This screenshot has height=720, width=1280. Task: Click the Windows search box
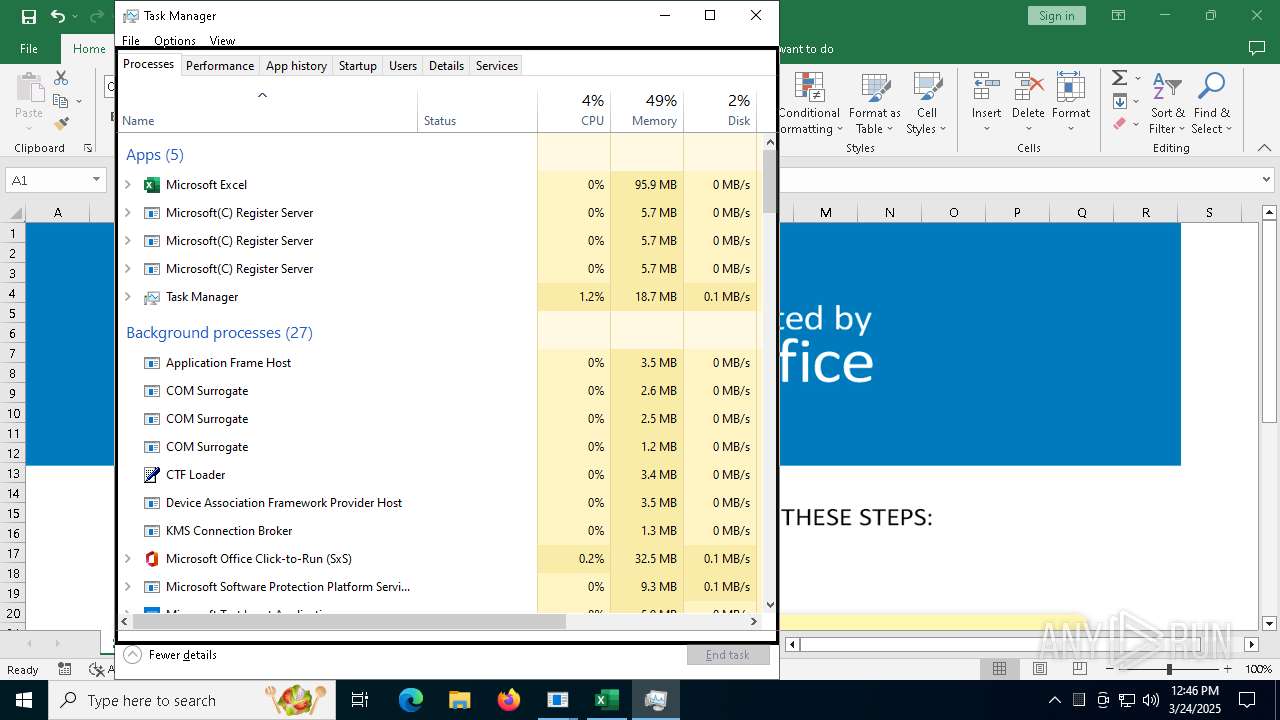click(192, 700)
